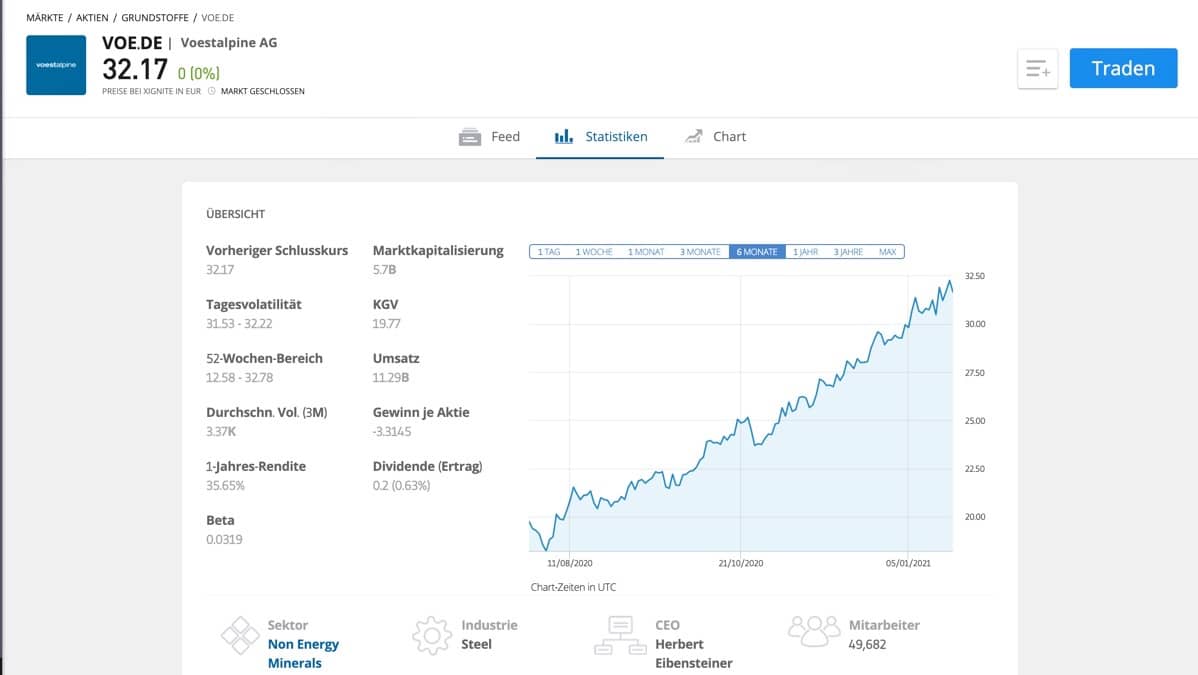Click the KGV value 19.77

pyautogui.click(x=387, y=323)
